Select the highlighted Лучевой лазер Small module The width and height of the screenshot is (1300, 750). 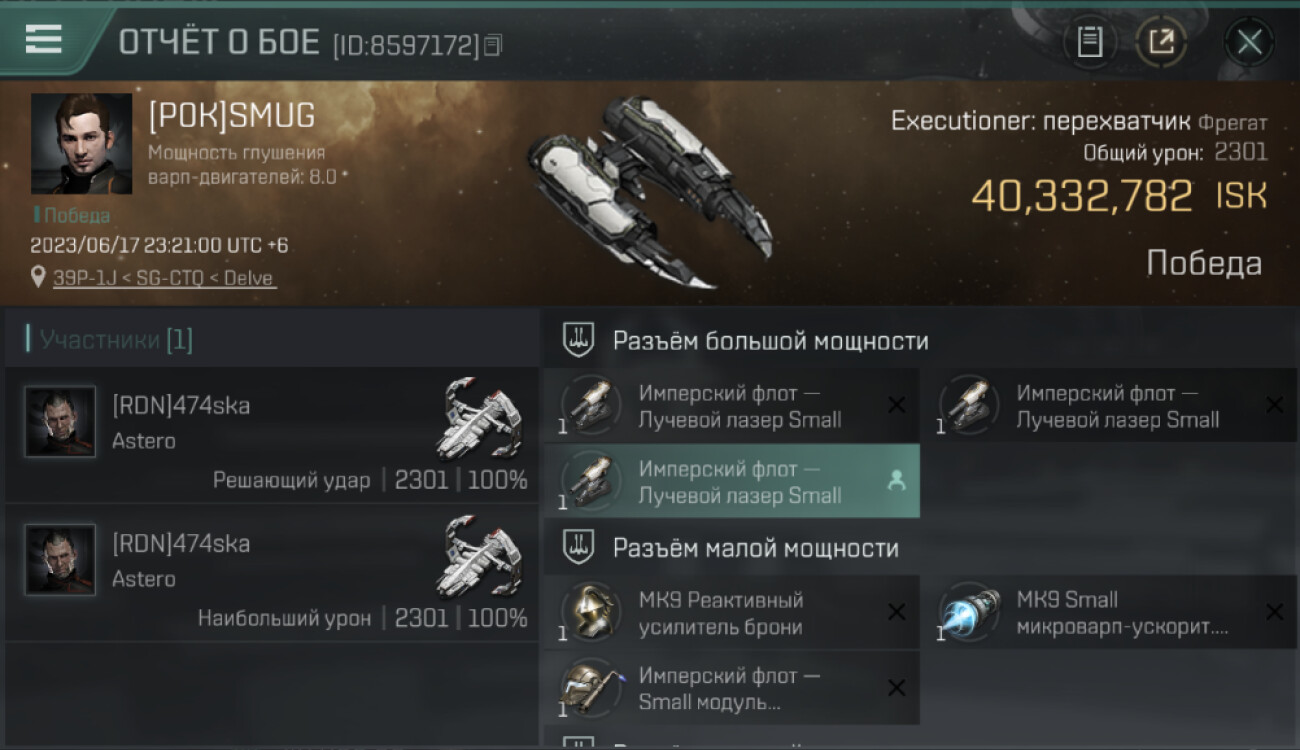(x=731, y=481)
